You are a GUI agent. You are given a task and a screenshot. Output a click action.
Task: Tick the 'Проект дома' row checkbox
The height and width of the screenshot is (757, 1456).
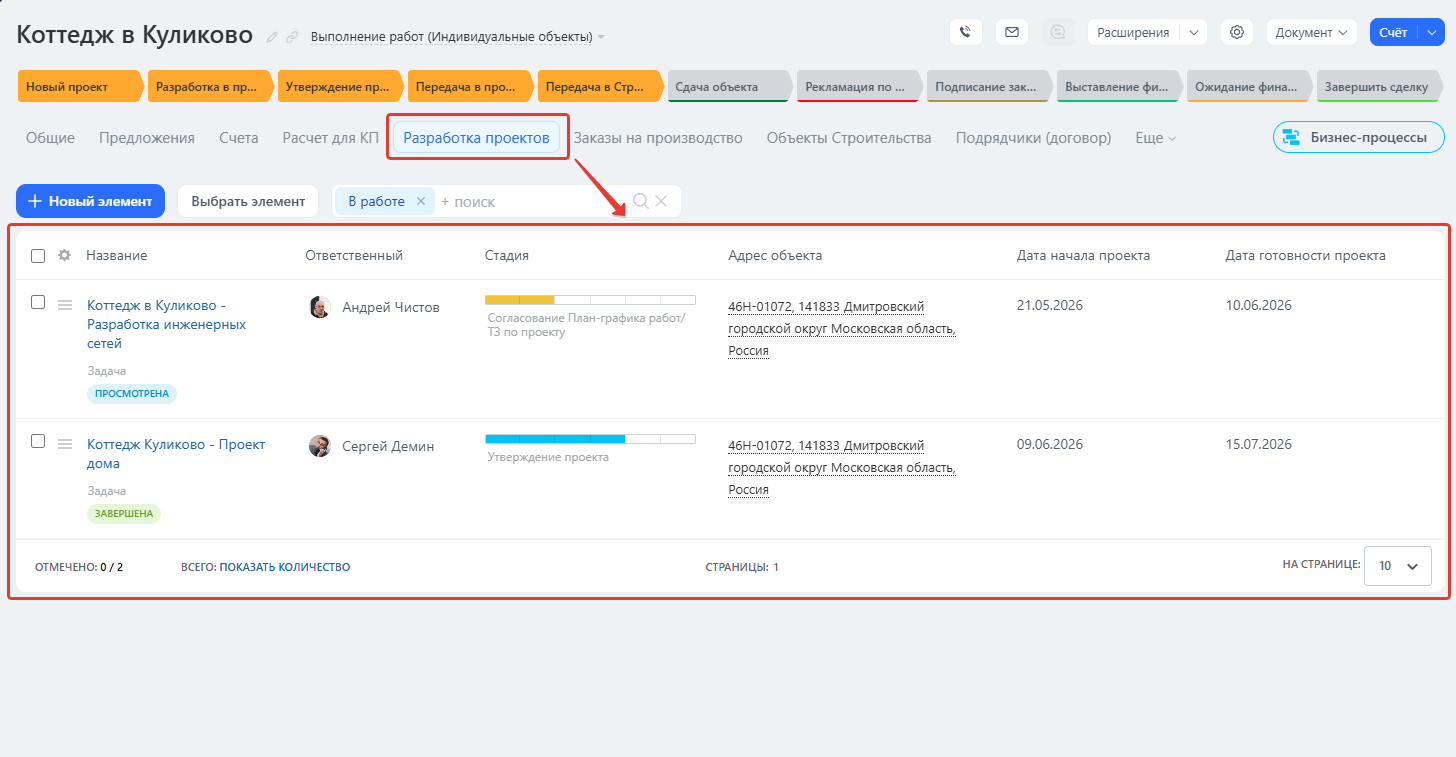38,441
